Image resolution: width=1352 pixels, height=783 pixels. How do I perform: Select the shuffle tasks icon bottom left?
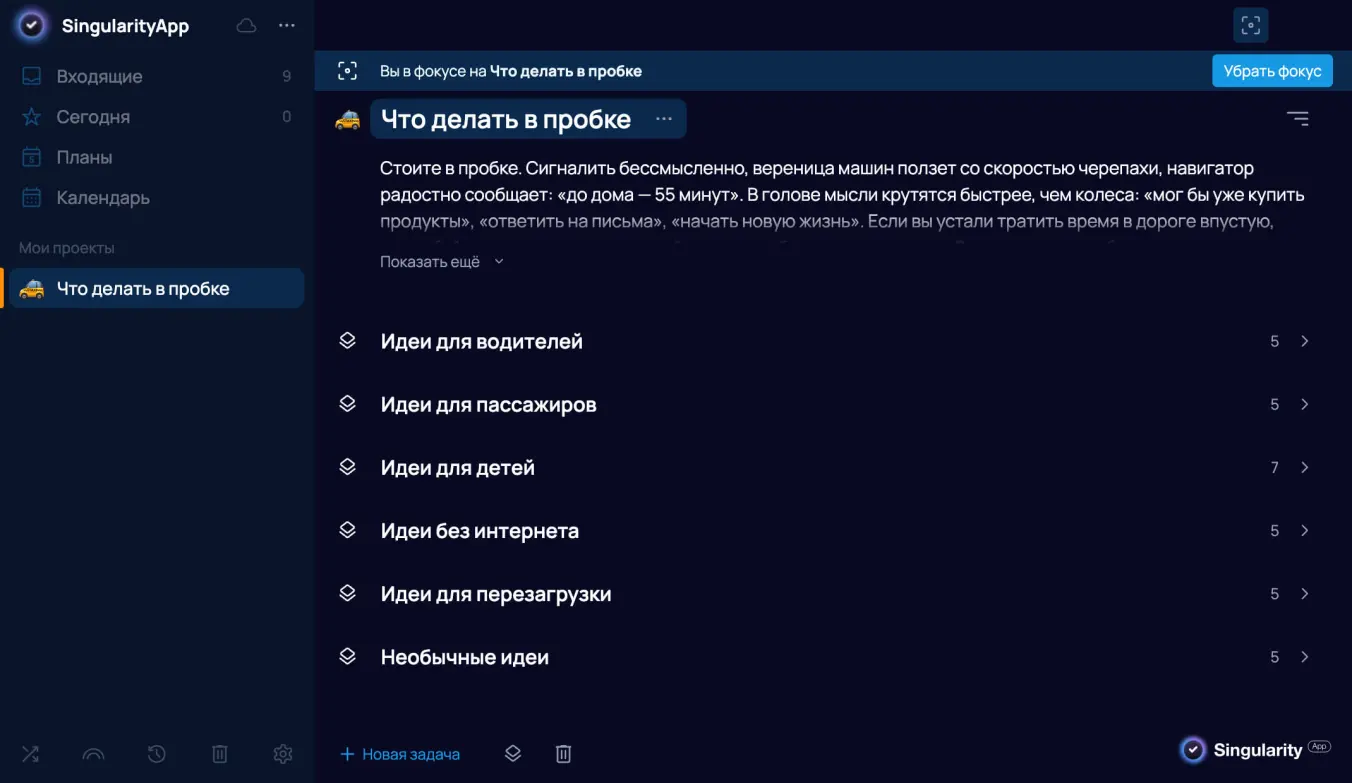click(30, 754)
